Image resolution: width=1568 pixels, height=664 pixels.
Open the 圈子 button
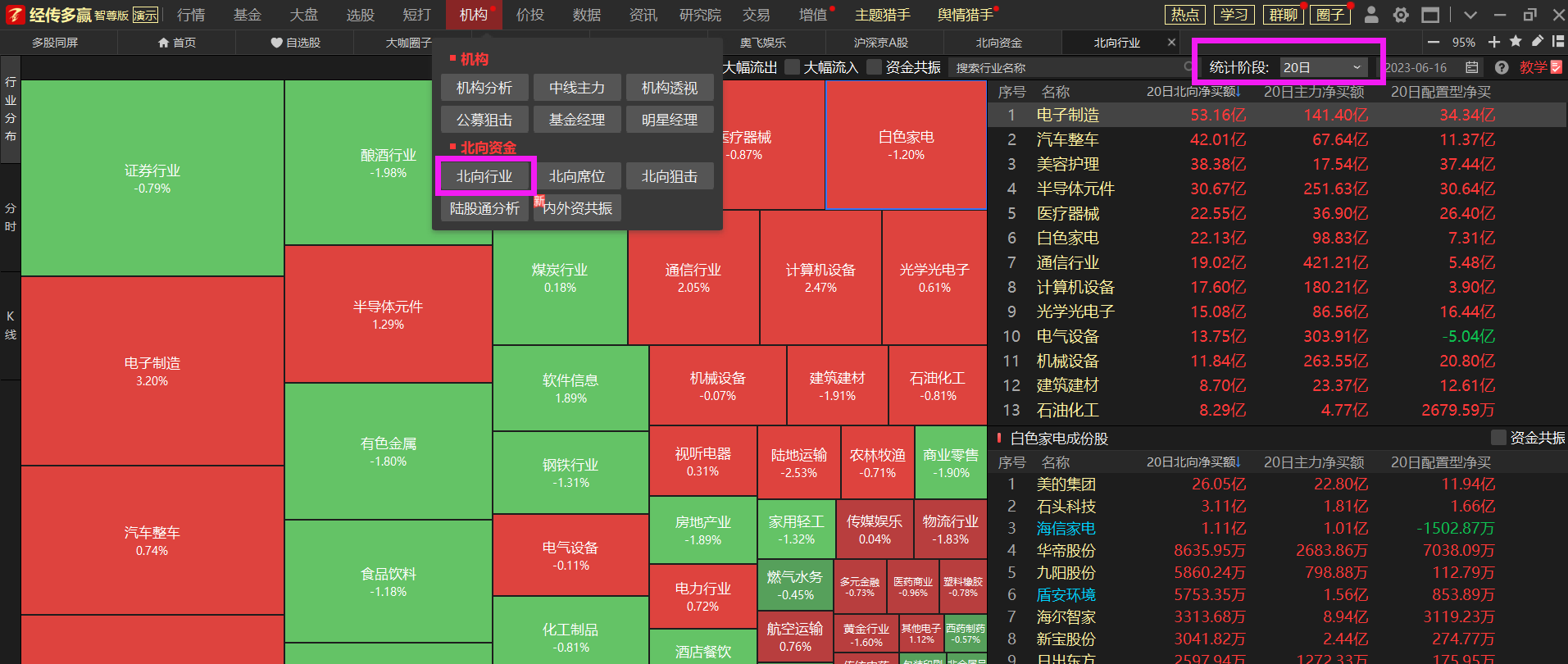(1331, 15)
